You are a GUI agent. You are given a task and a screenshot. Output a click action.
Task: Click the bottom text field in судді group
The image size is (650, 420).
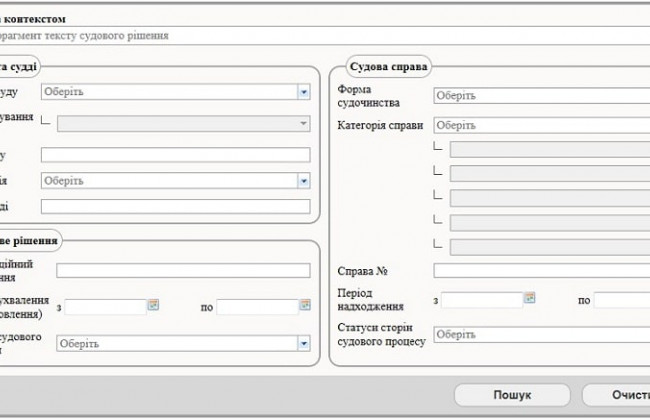click(x=175, y=206)
